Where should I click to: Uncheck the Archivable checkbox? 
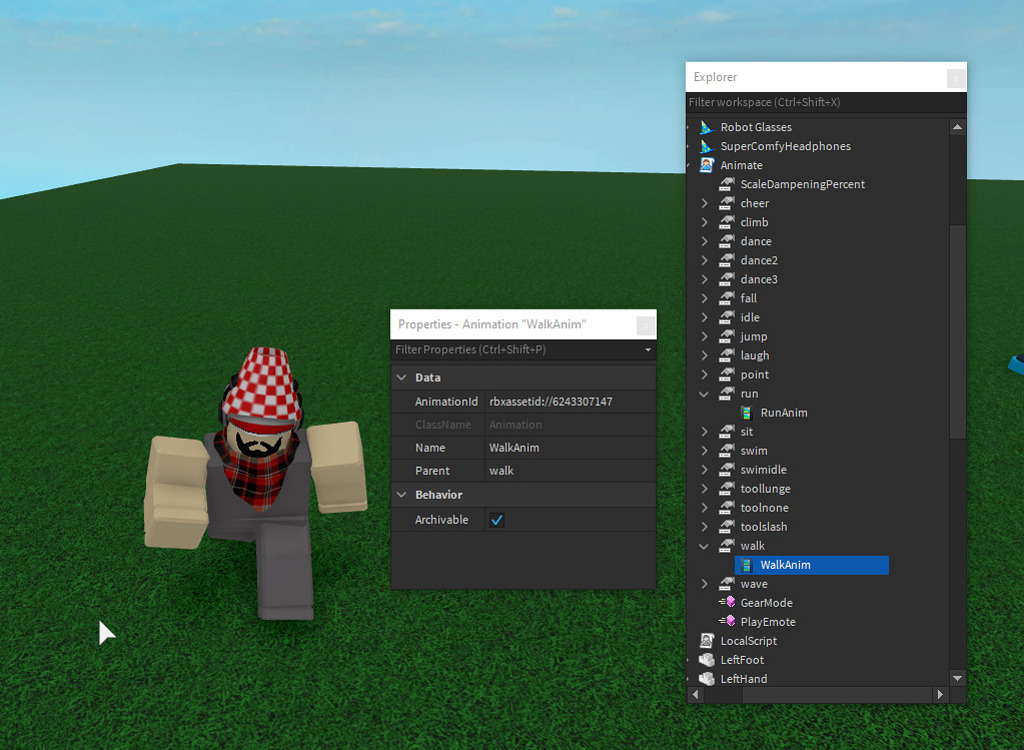496,519
